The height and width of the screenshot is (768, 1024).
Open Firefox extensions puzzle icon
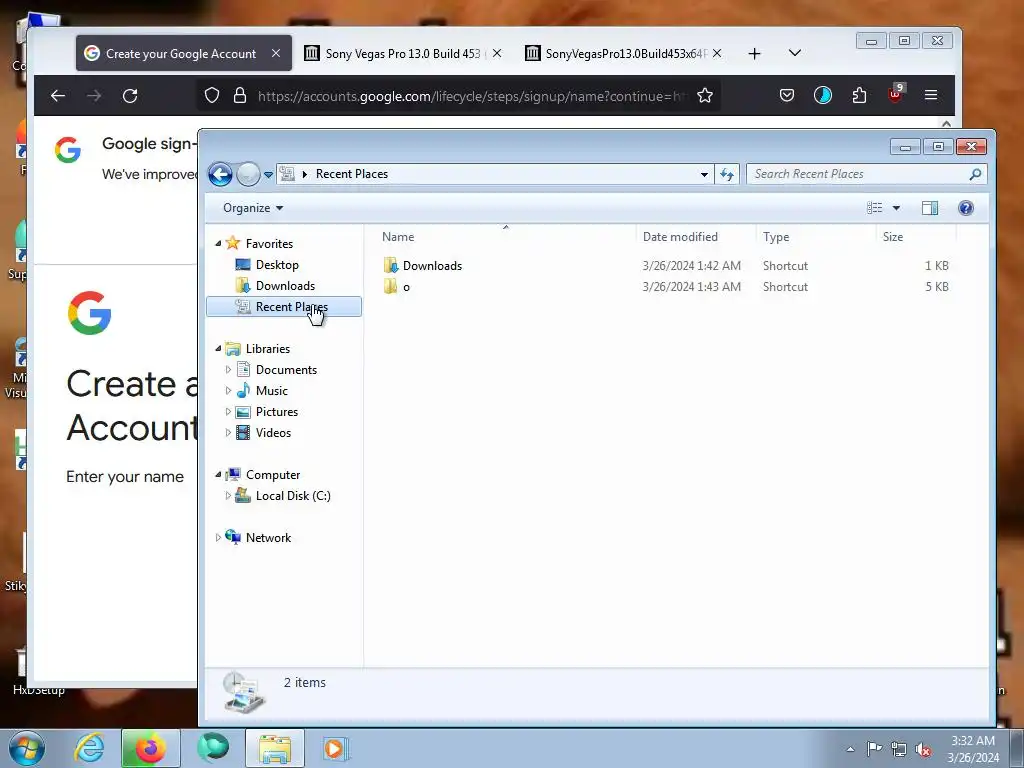click(859, 96)
